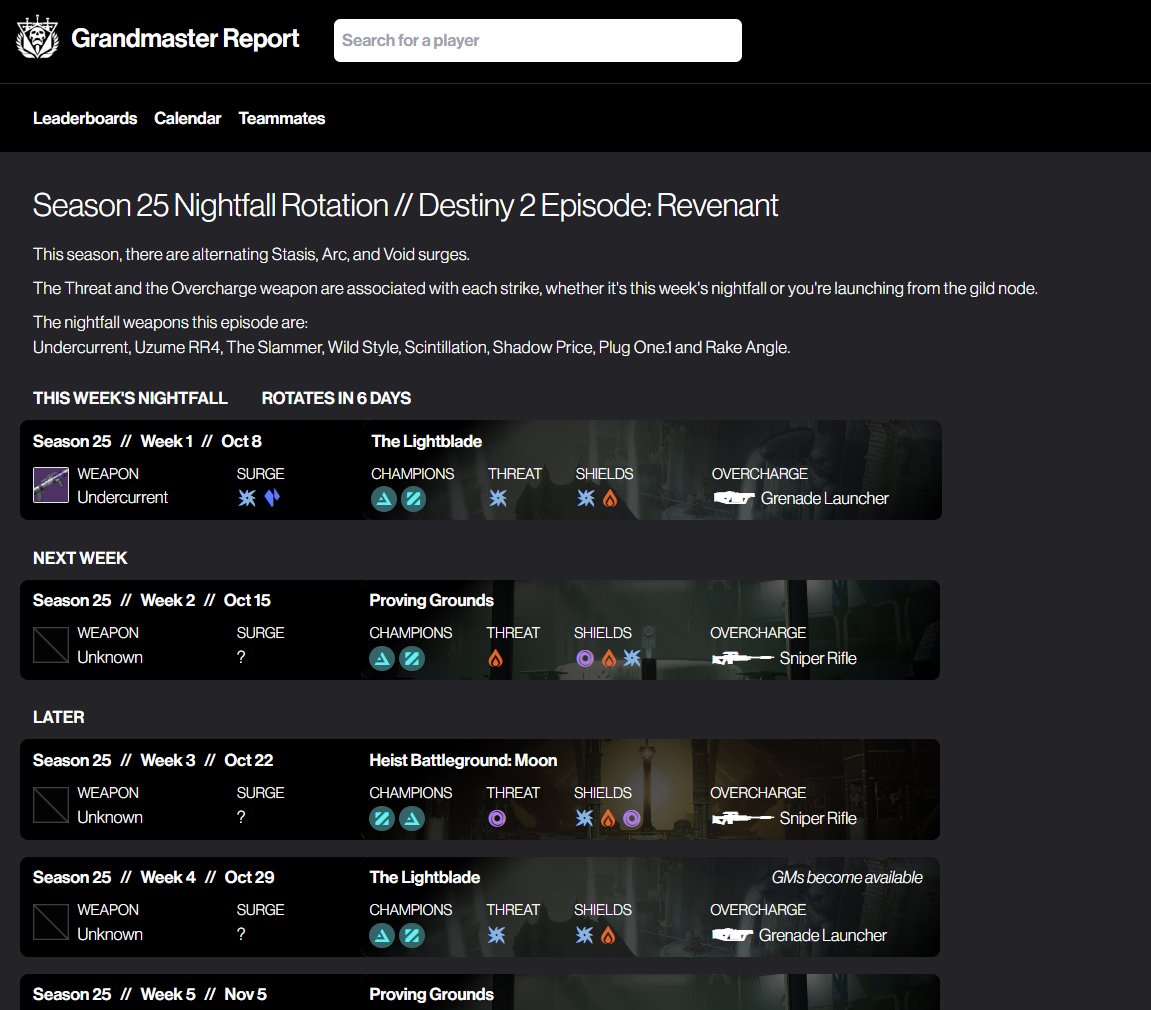Click the Solar shield icon in Week 3
The image size is (1151, 1010).
(x=608, y=818)
